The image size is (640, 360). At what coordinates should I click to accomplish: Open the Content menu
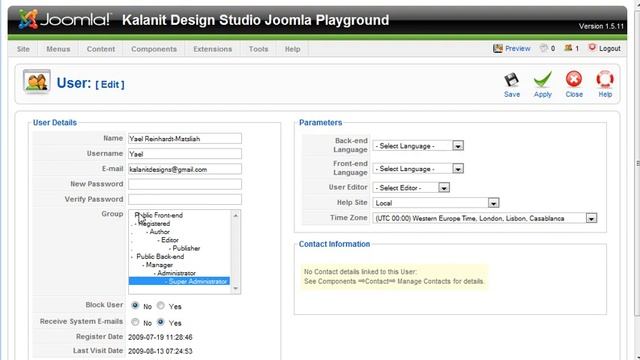click(x=101, y=49)
